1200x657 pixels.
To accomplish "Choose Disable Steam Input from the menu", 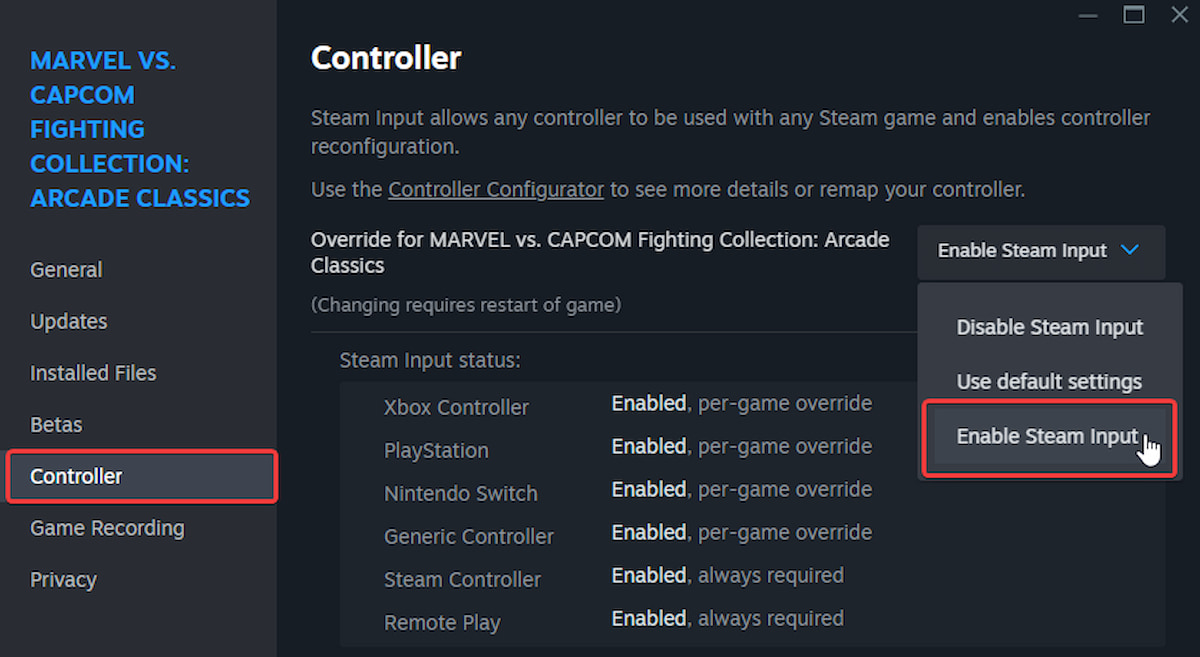I will [x=1049, y=327].
